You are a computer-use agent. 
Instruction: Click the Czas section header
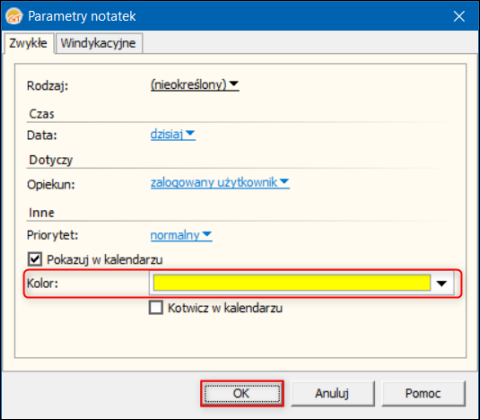point(42,114)
